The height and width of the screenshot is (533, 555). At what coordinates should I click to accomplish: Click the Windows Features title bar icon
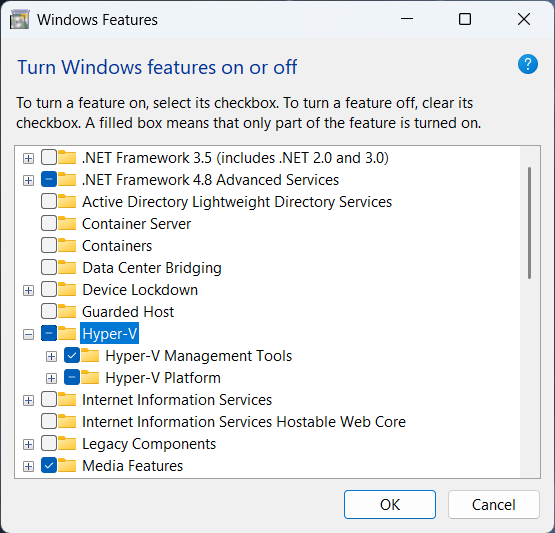[x=19, y=19]
